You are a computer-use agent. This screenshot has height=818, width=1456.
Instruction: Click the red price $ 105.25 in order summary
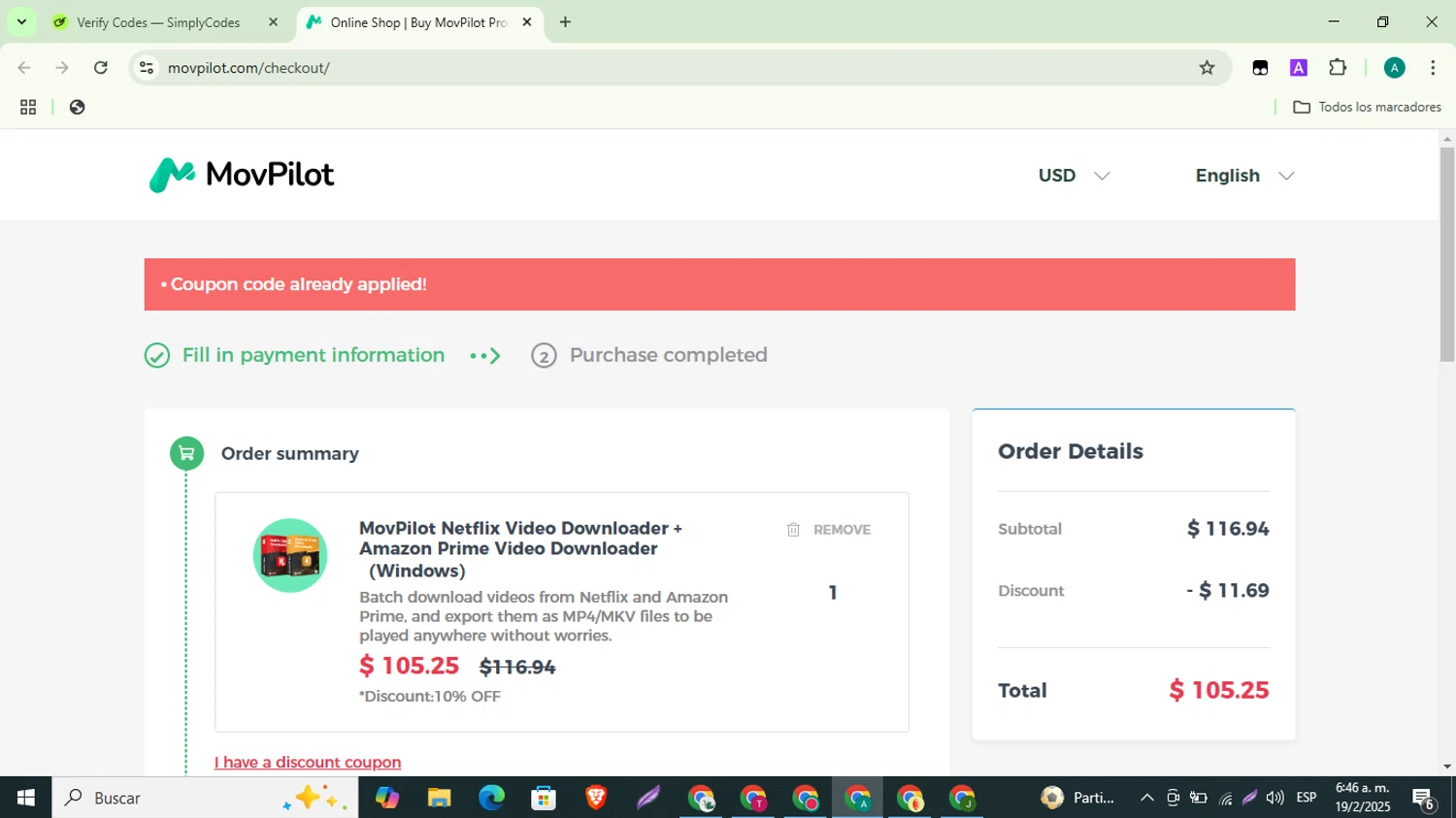pyautogui.click(x=409, y=666)
